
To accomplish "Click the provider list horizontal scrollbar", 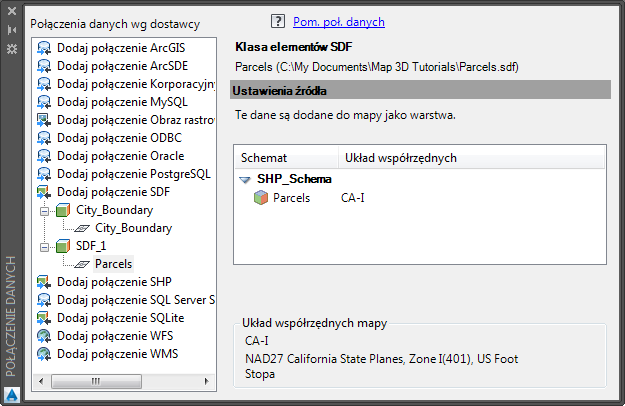I will pos(125,380).
